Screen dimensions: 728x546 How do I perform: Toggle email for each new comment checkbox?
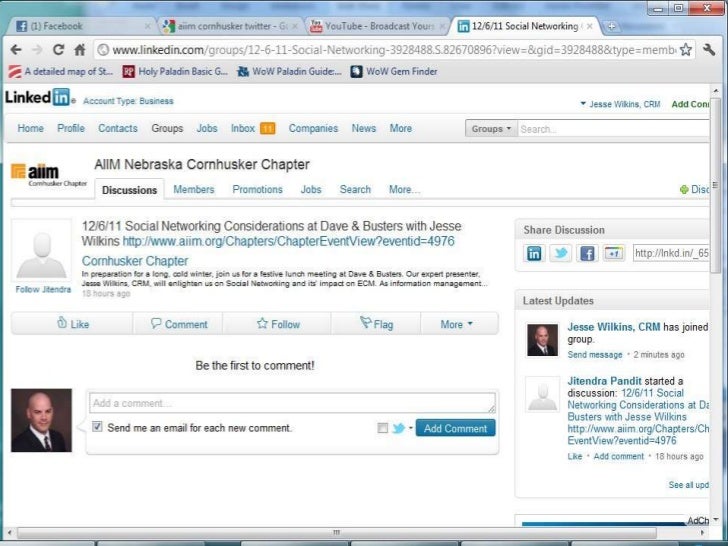coord(97,427)
